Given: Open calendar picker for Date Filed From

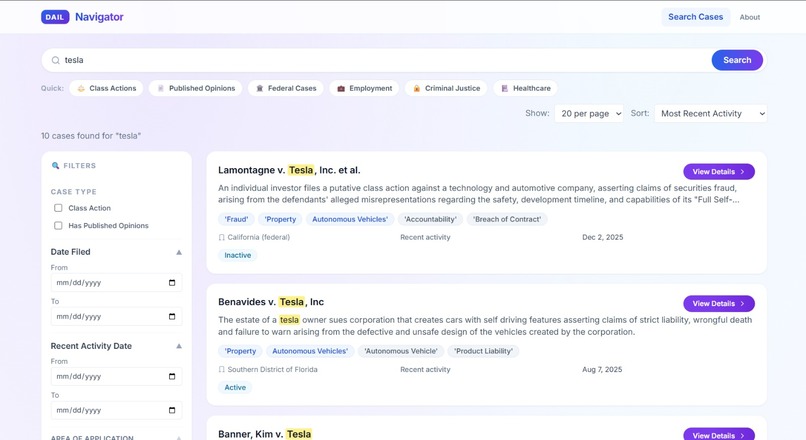Looking at the screenshot, I should tap(172, 283).
